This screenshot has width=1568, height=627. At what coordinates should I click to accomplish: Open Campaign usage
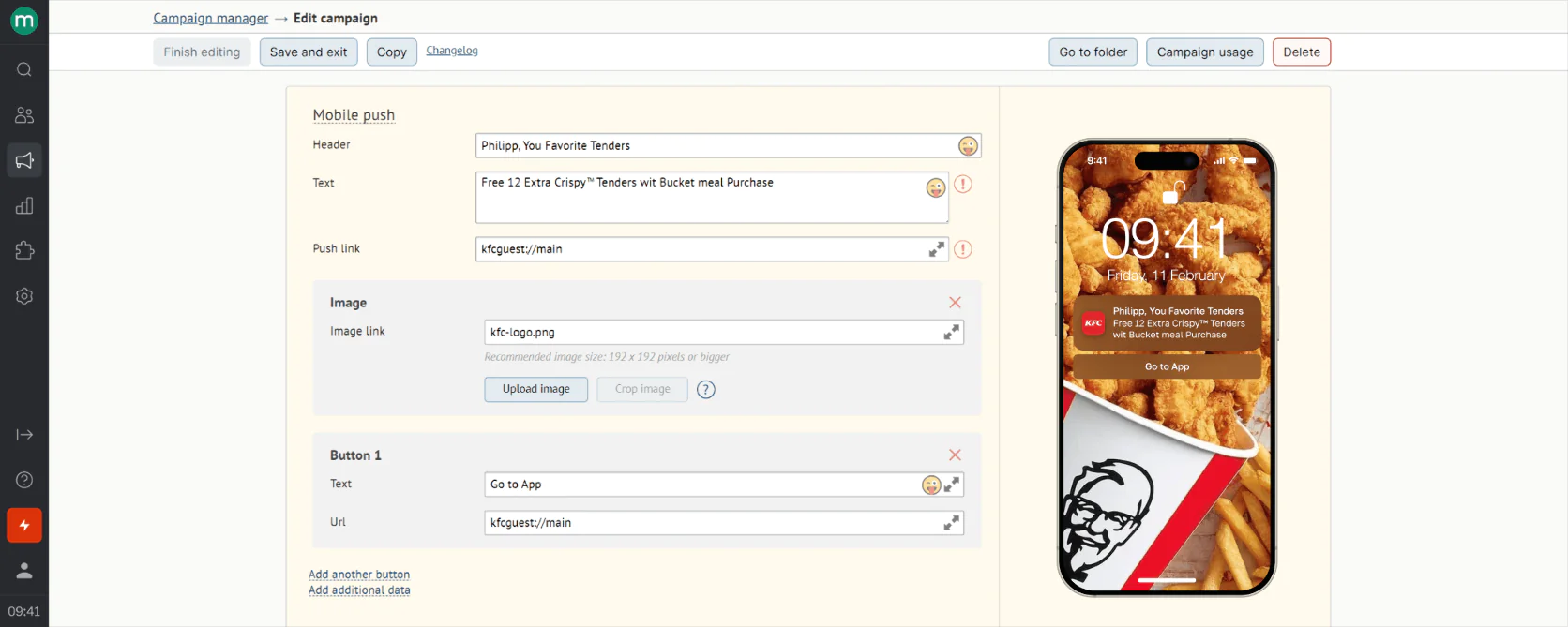tap(1205, 52)
